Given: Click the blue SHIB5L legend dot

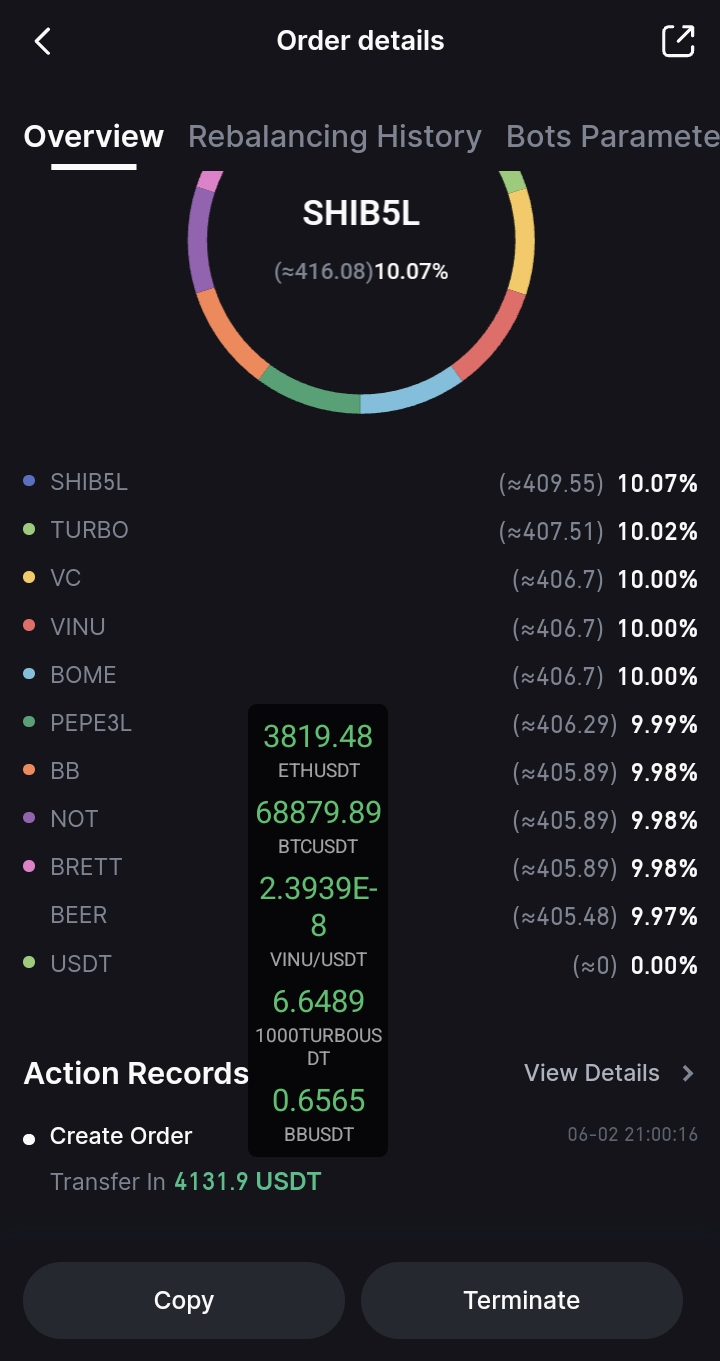Looking at the screenshot, I should pos(30,482).
